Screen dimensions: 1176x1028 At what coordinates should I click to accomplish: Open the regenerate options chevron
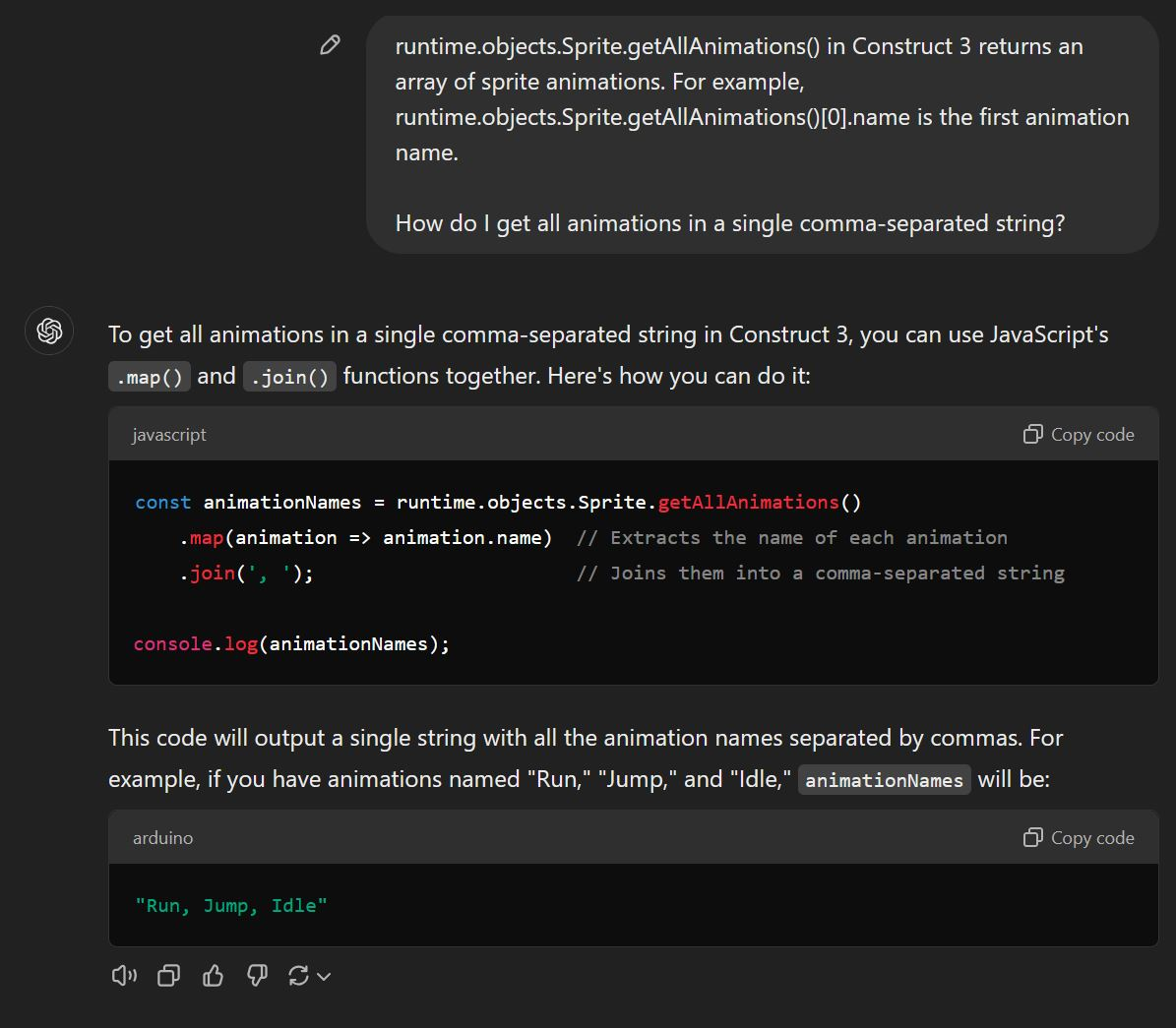324,976
